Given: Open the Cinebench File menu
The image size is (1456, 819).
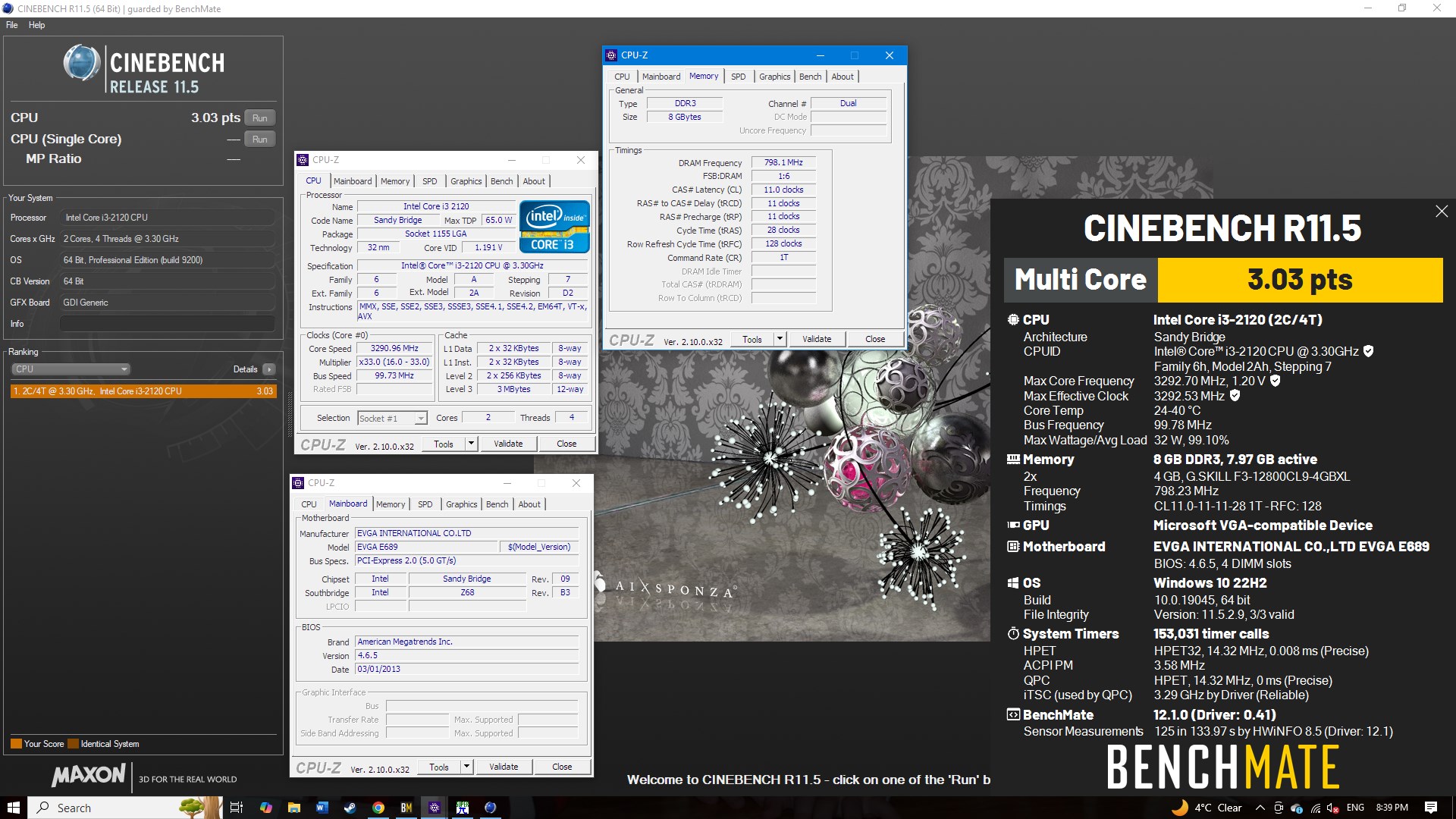Looking at the screenshot, I should coord(11,25).
